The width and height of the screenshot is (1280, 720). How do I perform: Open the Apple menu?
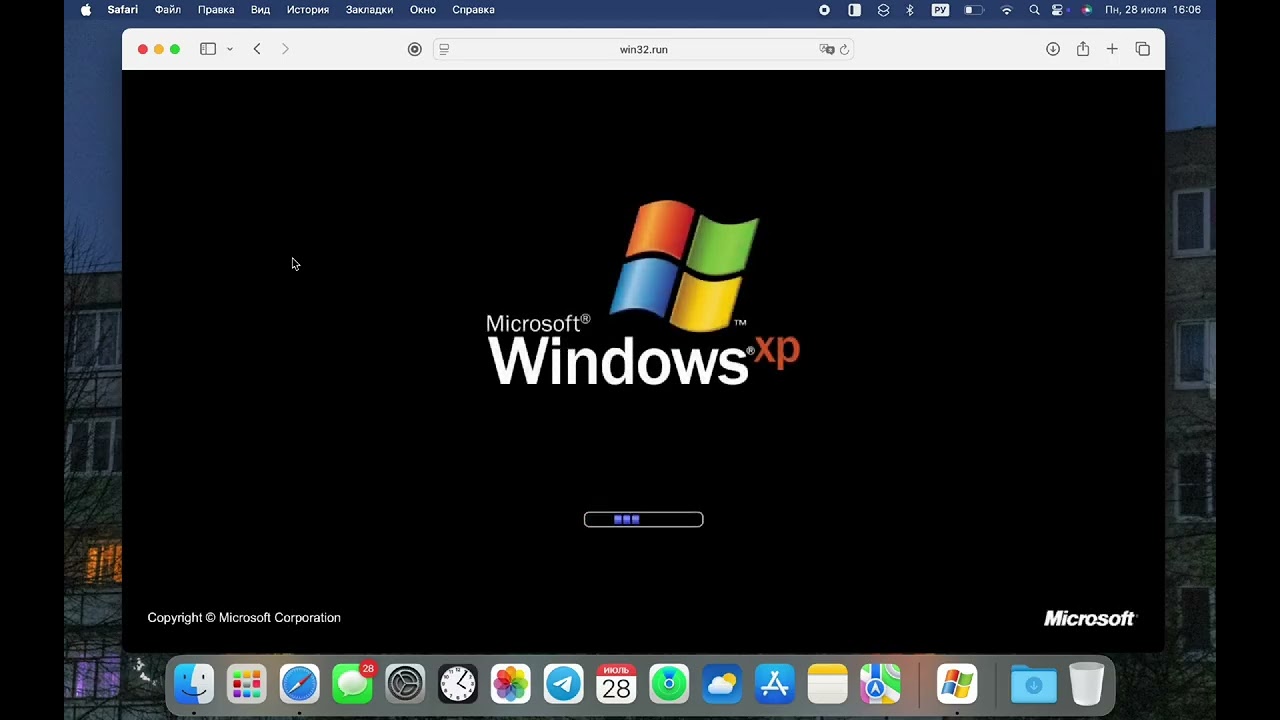86,10
